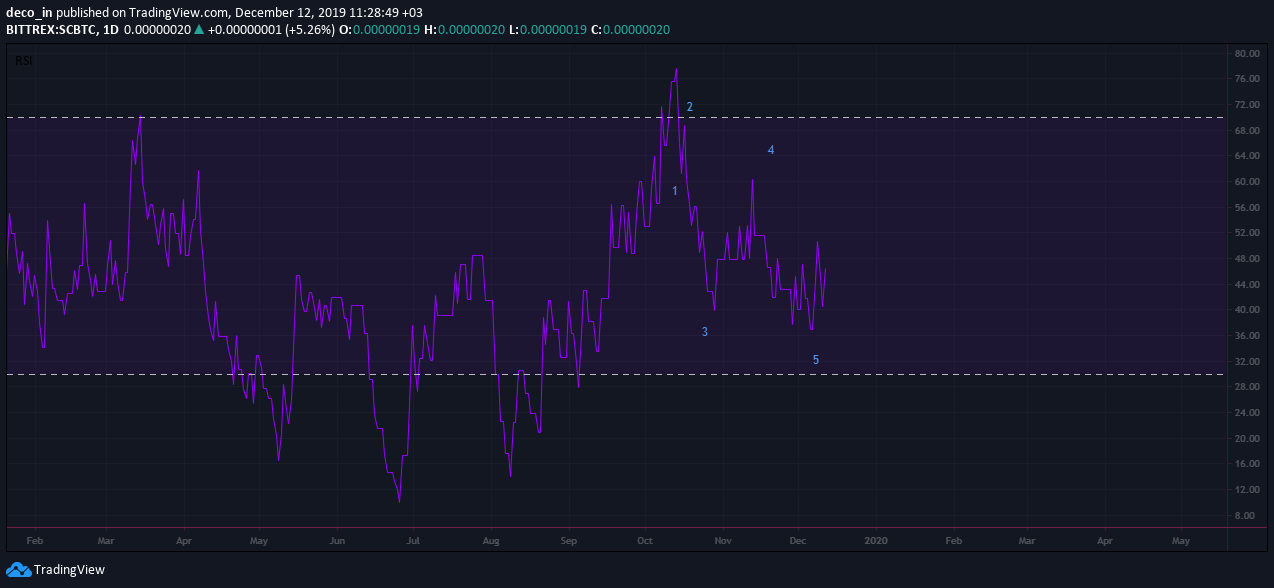
Task: Click the 2020 year label on time axis
Action: click(x=876, y=540)
